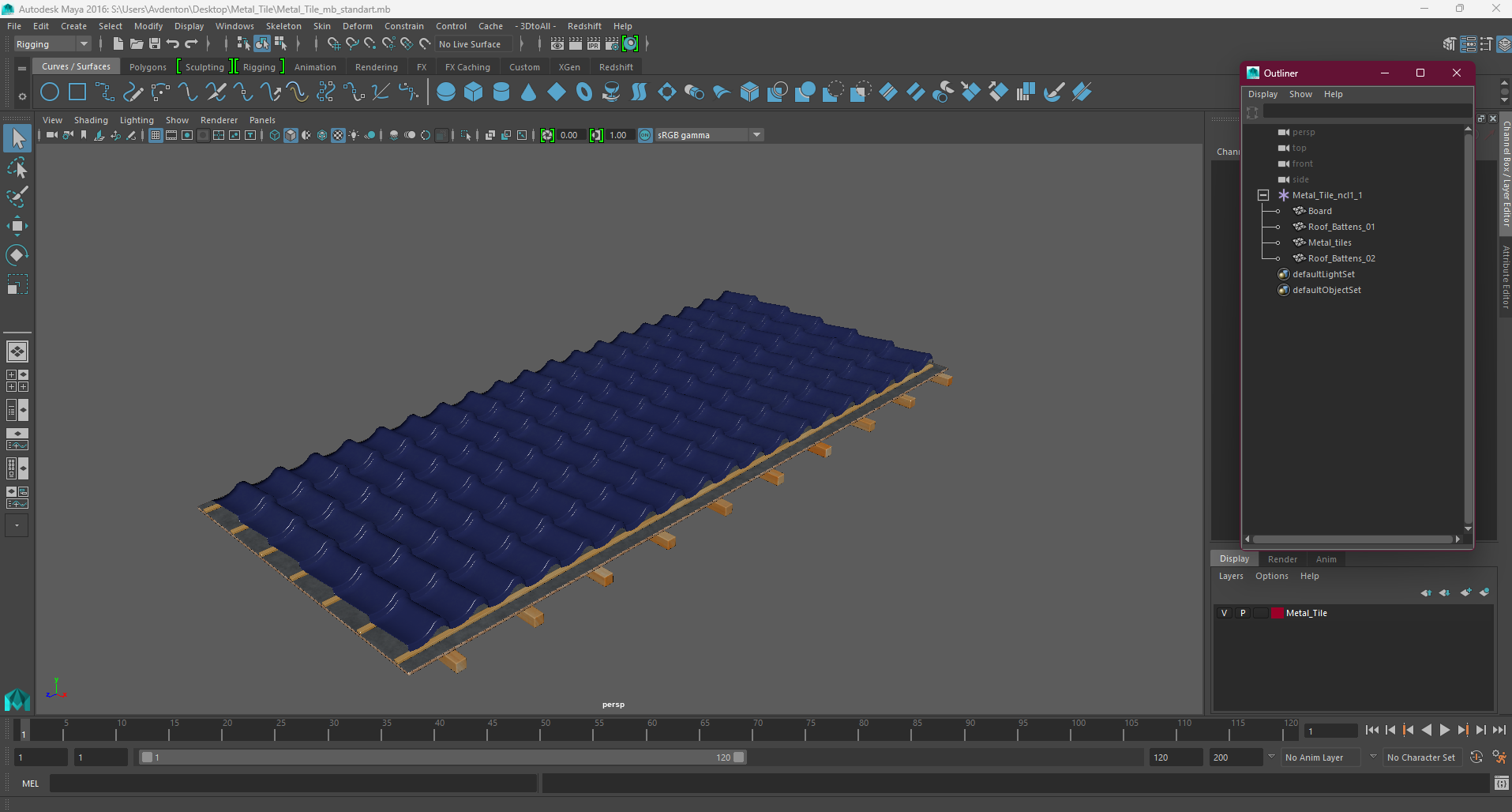Click the Render current frame icon
The height and width of the screenshot is (812, 1512).
coord(576,44)
